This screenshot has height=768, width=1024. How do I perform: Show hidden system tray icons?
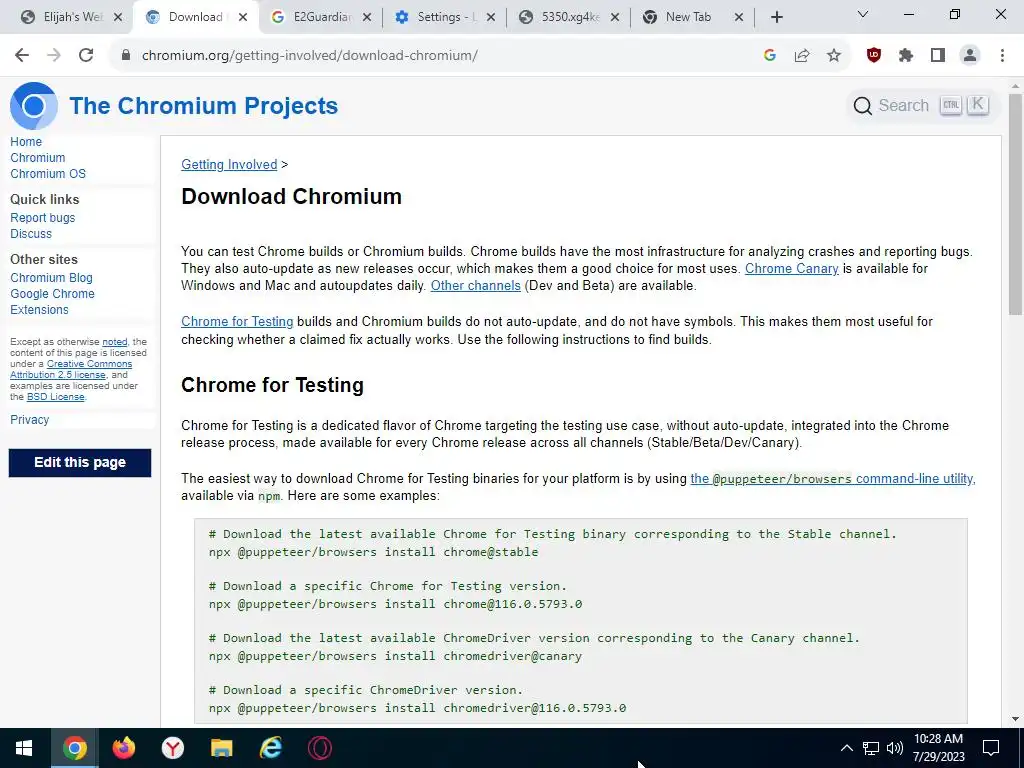846,748
